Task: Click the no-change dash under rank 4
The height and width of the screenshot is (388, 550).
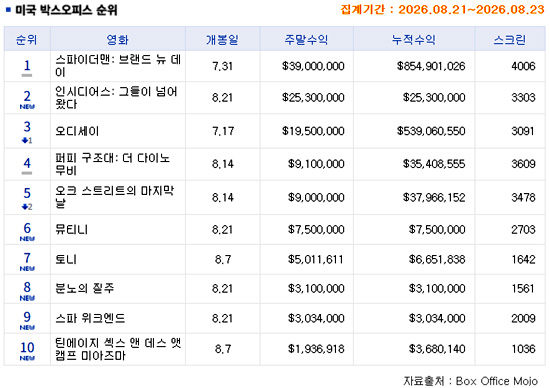Action: [27, 173]
